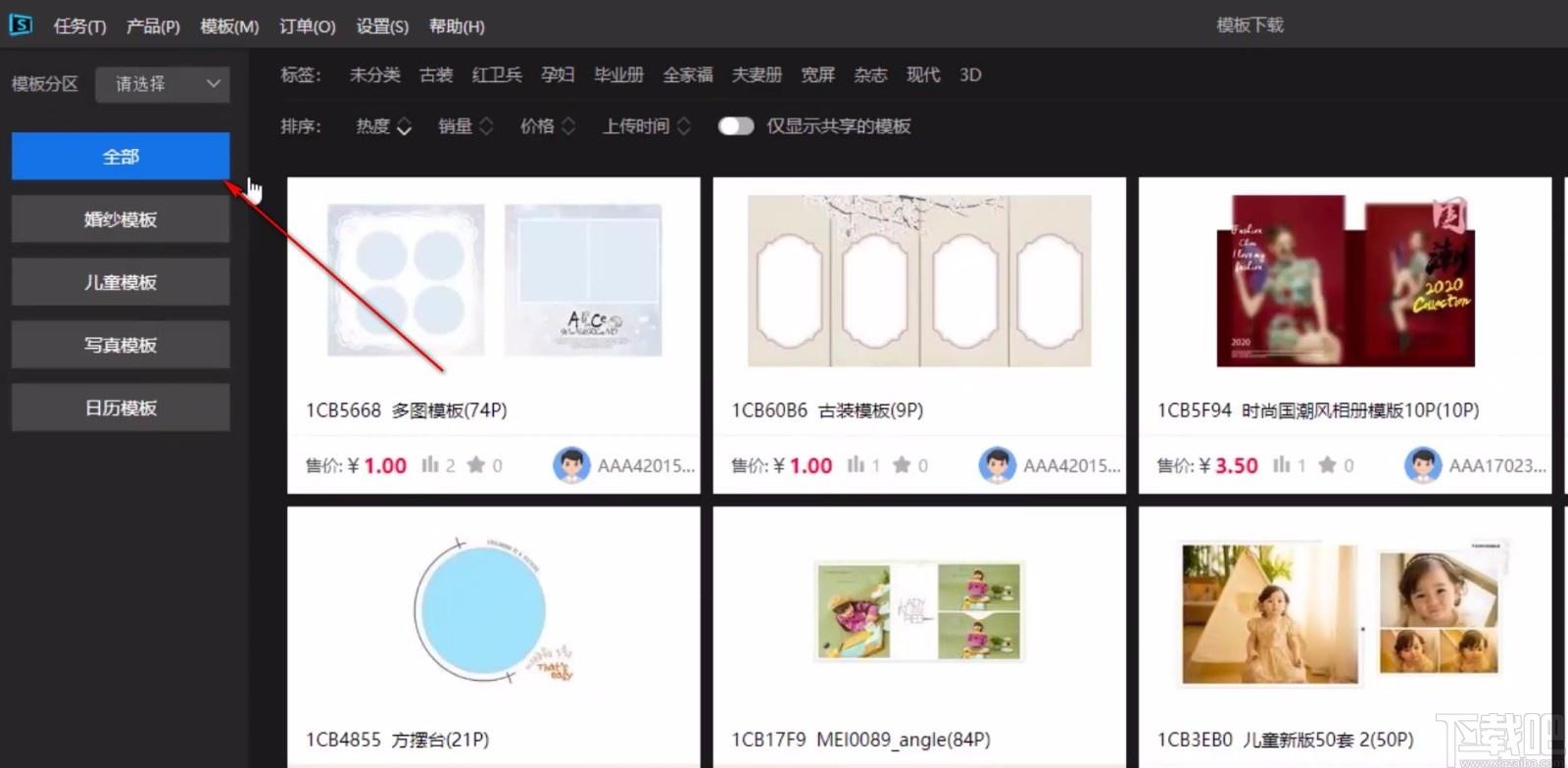Select the 儿童模板 category button

(x=121, y=282)
